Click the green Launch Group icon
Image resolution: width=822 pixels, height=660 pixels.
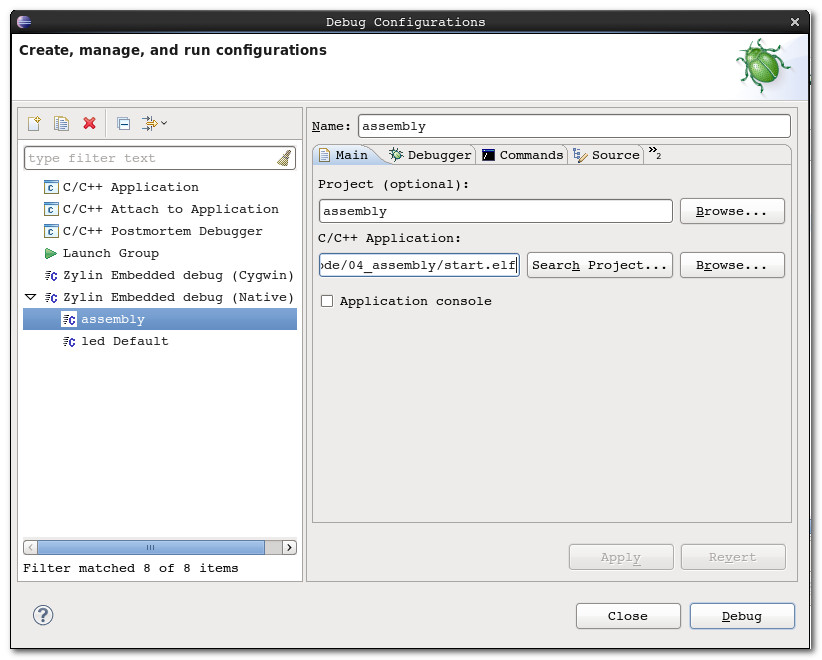click(50, 254)
